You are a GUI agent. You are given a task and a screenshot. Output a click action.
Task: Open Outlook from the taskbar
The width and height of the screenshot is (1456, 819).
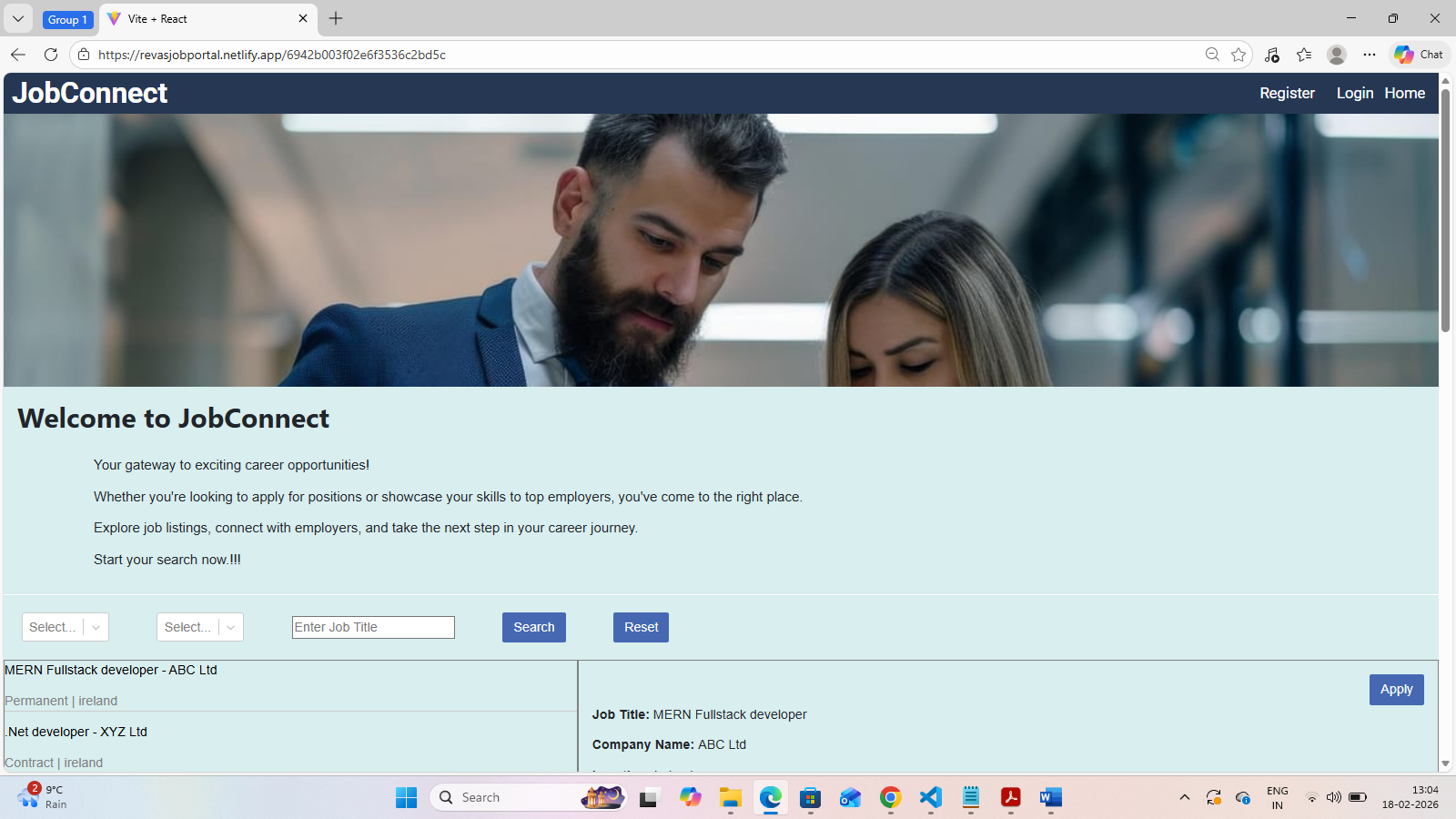pyautogui.click(x=850, y=797)
